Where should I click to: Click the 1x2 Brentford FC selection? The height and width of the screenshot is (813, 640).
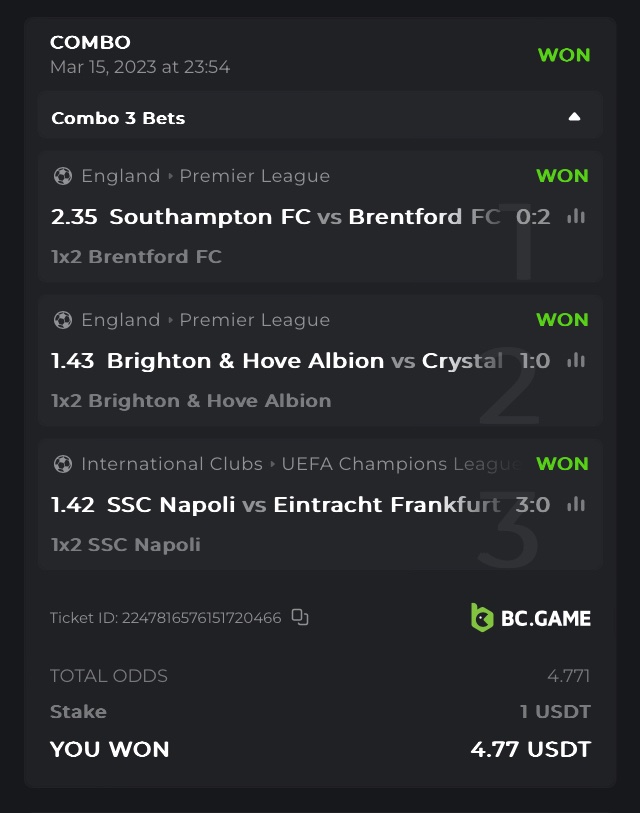136,257
